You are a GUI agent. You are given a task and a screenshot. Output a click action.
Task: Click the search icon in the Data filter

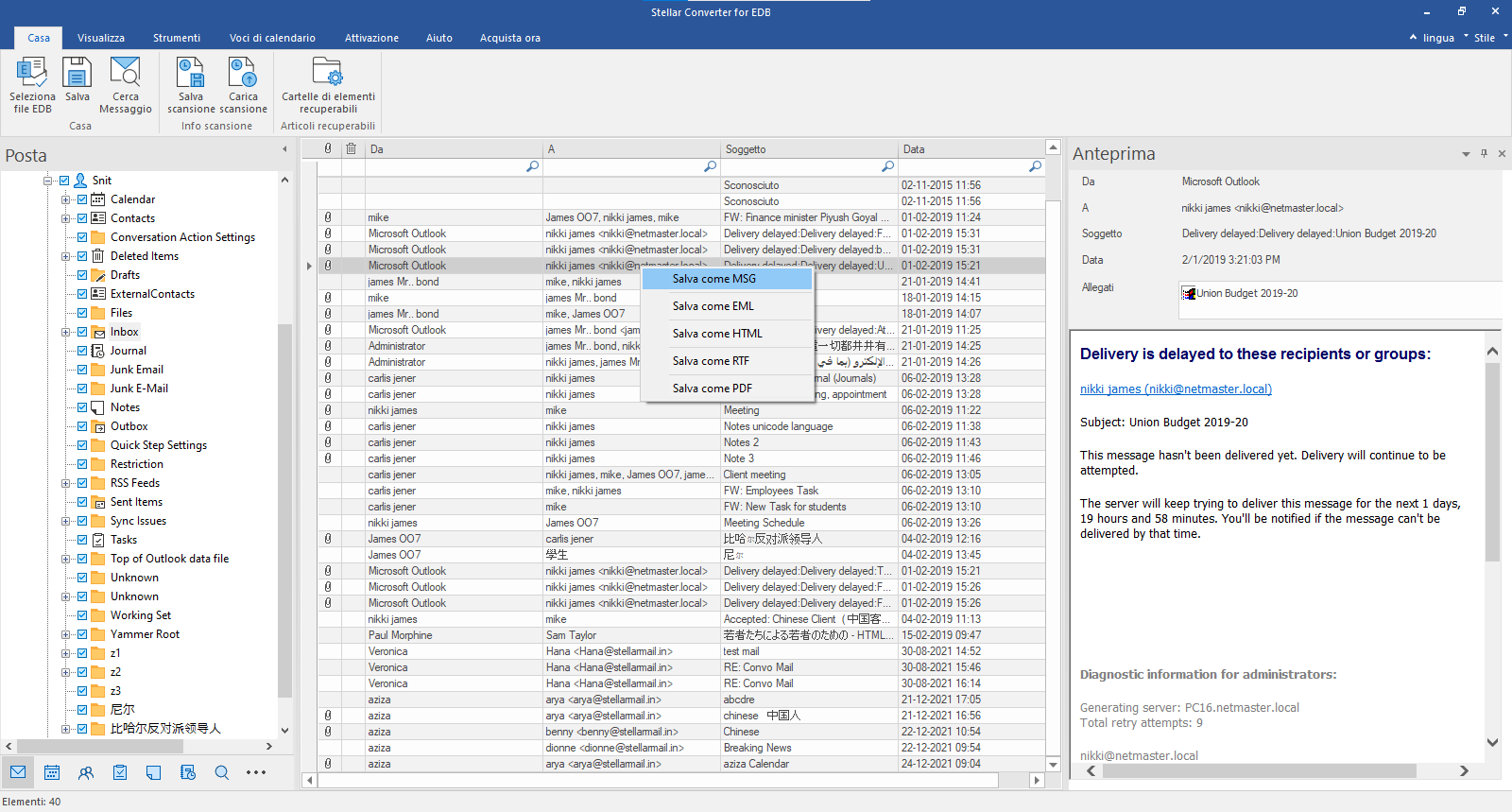tap(1035, 166)
